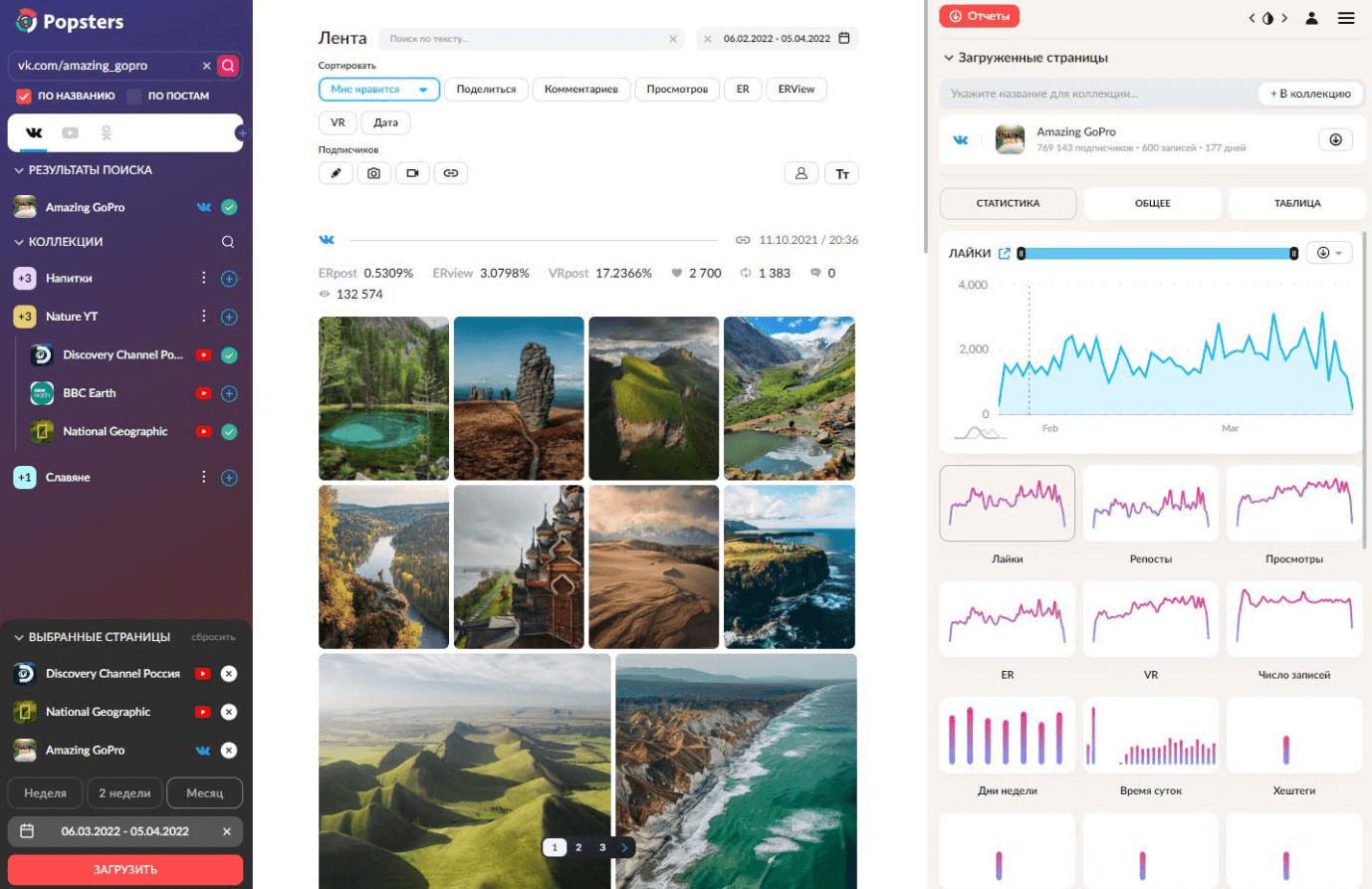Enable the По постам checkbox
Viewport: 1372px width, 889px height.
(134, 96)
